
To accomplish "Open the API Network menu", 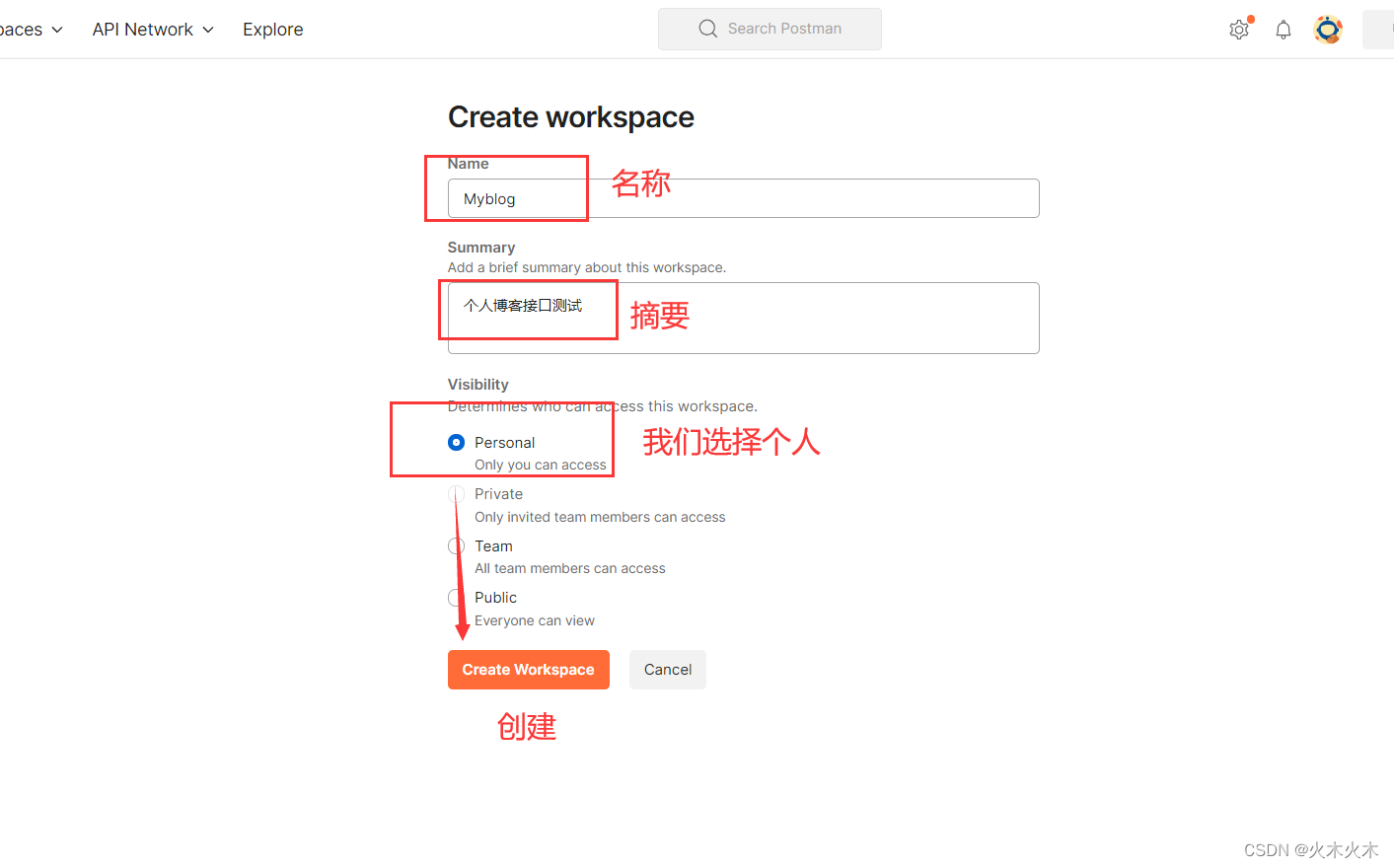I will click(x=142, y=29).
